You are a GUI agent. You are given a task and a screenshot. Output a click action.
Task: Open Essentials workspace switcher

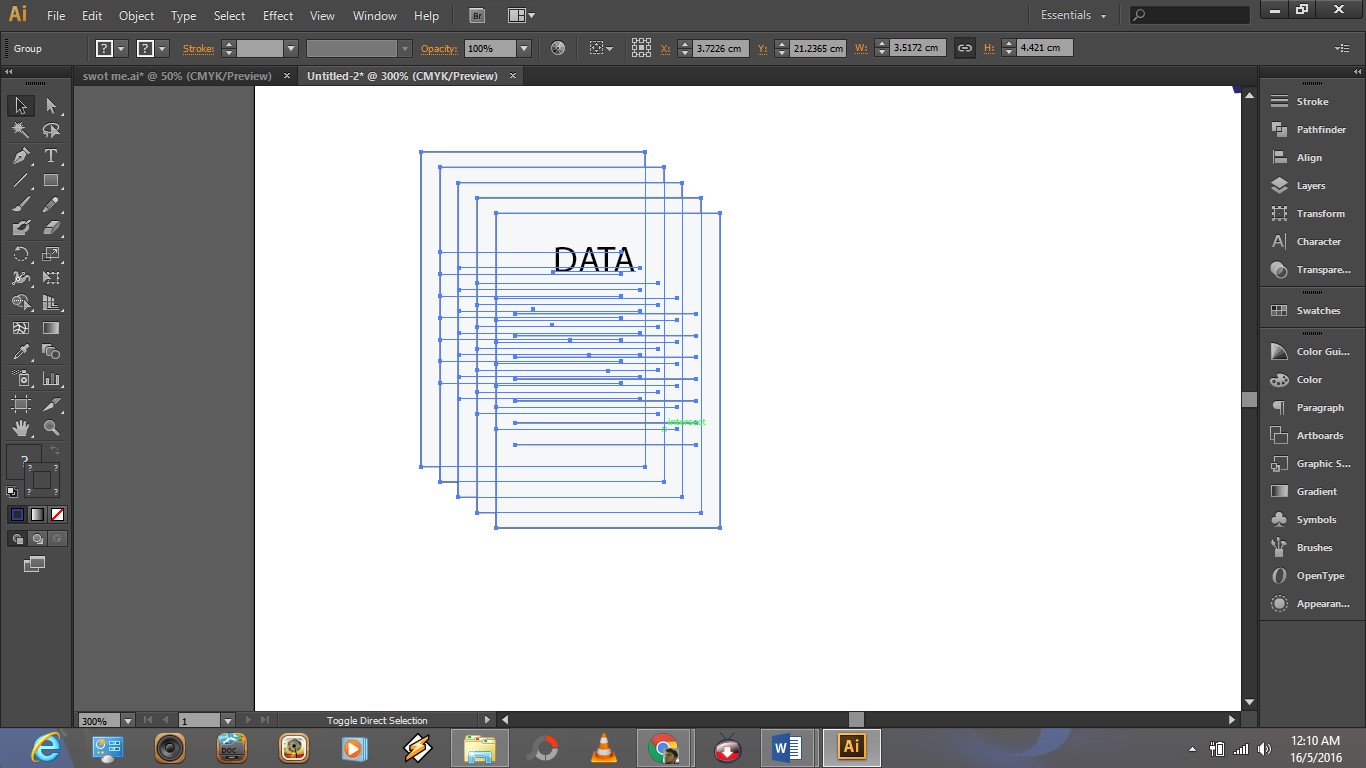(1073, 15)
